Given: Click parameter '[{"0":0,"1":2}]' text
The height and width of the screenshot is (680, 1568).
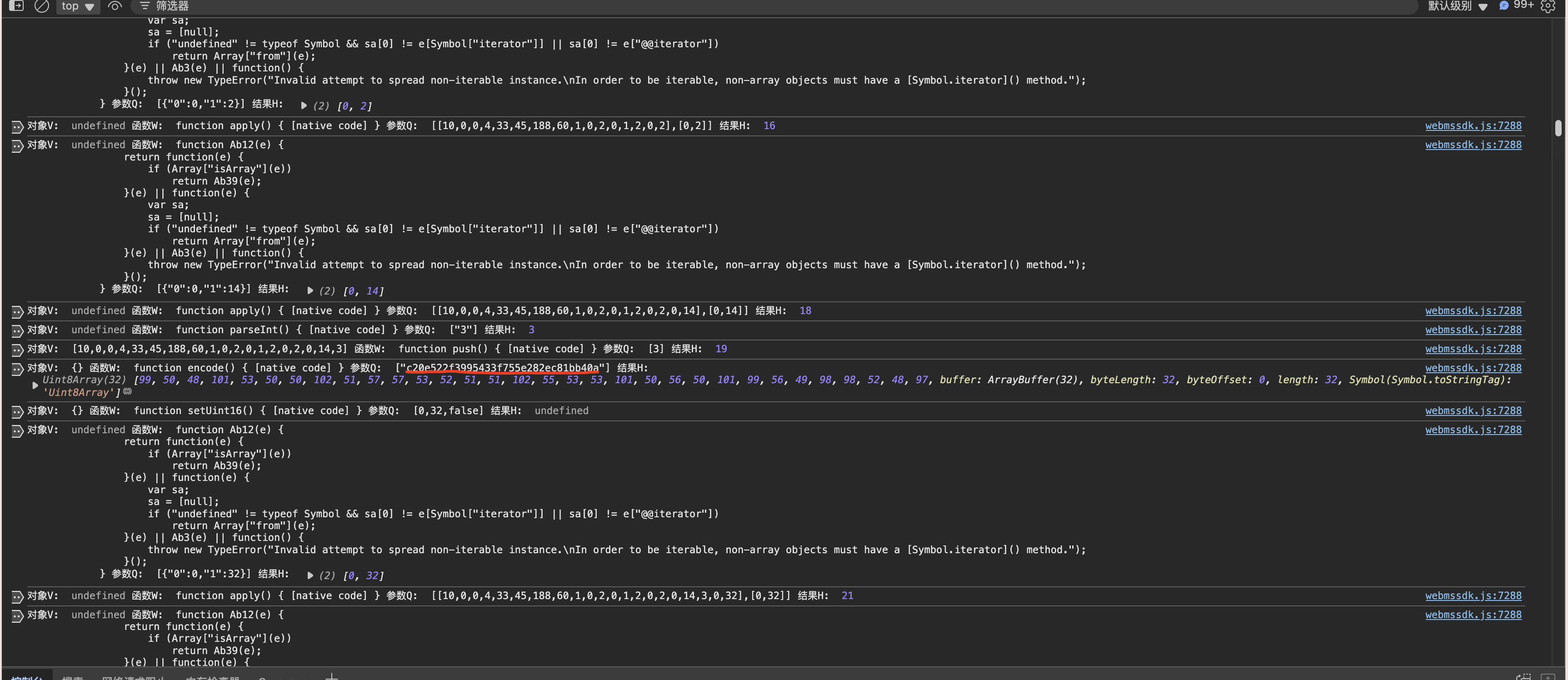Looking at the screenshot, I should click(201, 104).
